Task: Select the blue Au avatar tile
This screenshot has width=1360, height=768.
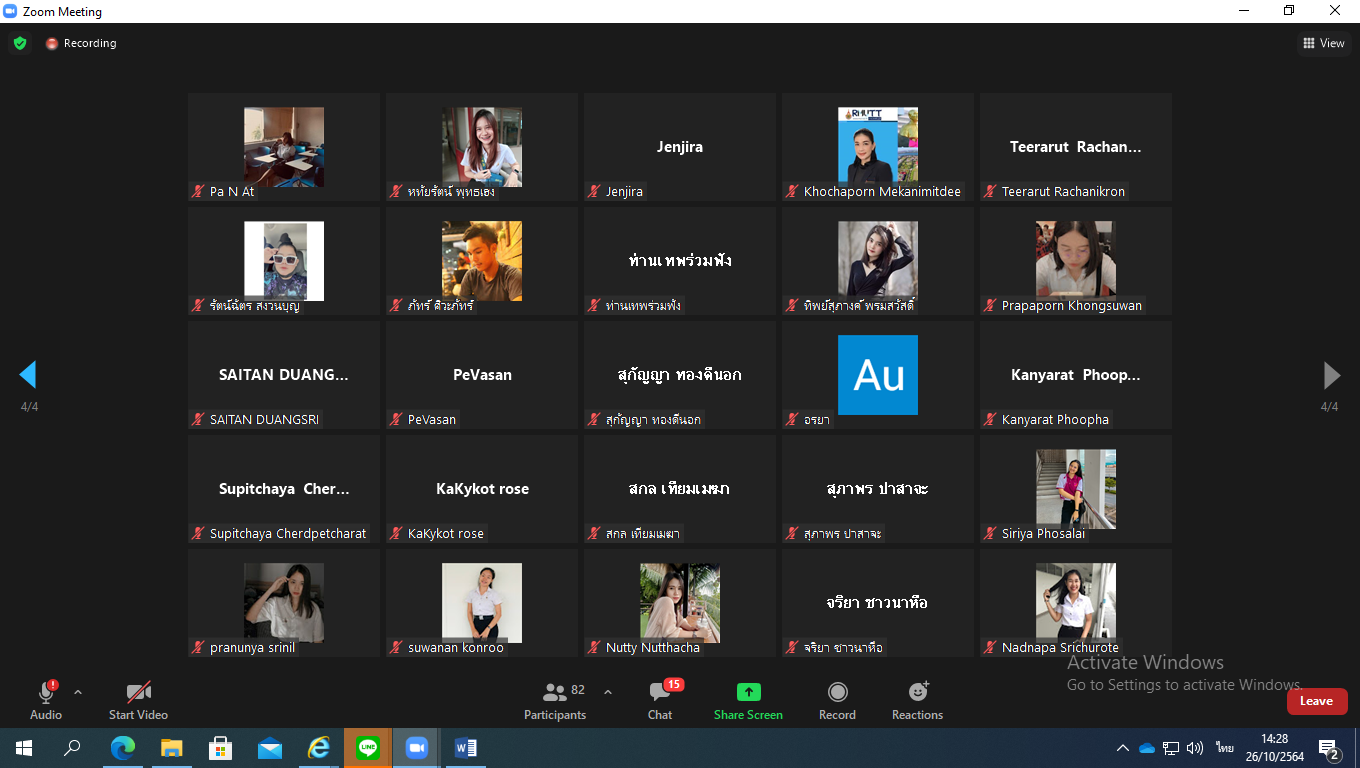Action: [878, 375]
